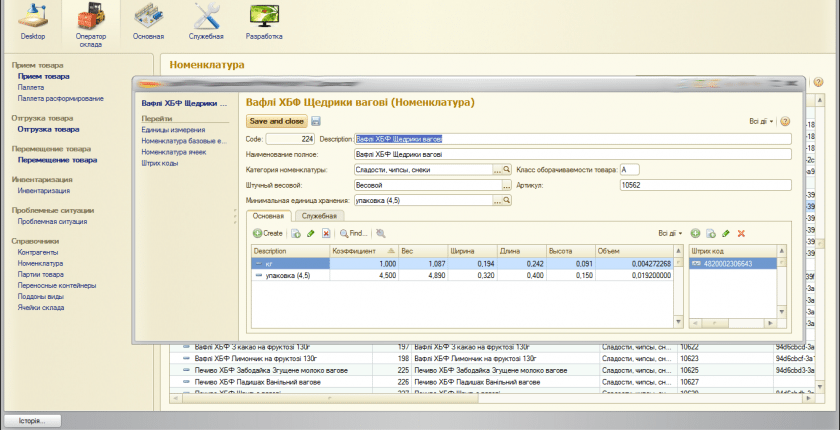
Task: Go to Штрих коды navigation link
Action: (160, 163)
